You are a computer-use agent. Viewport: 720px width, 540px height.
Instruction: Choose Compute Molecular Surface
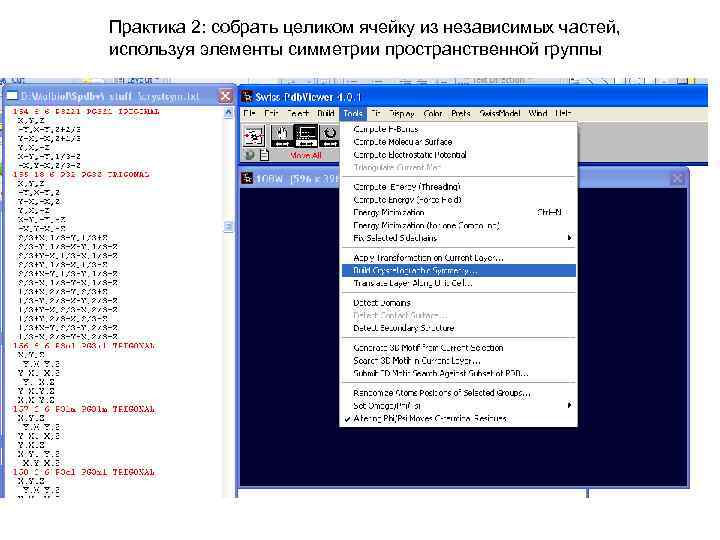[459, 142]
